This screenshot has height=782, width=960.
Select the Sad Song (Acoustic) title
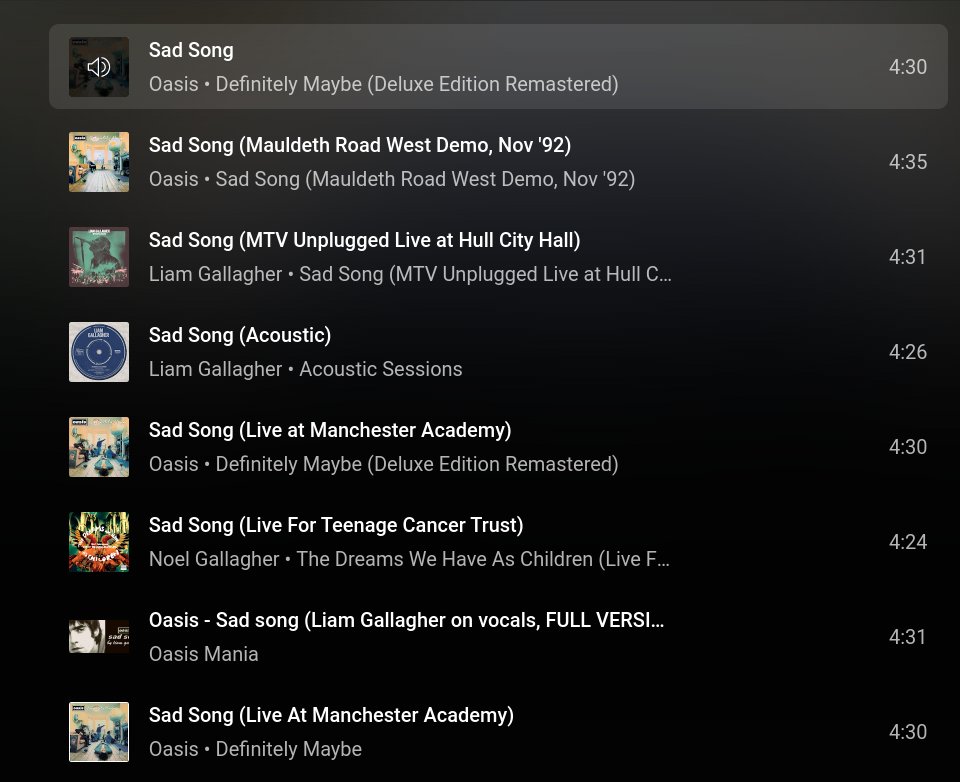click(240, 335)
